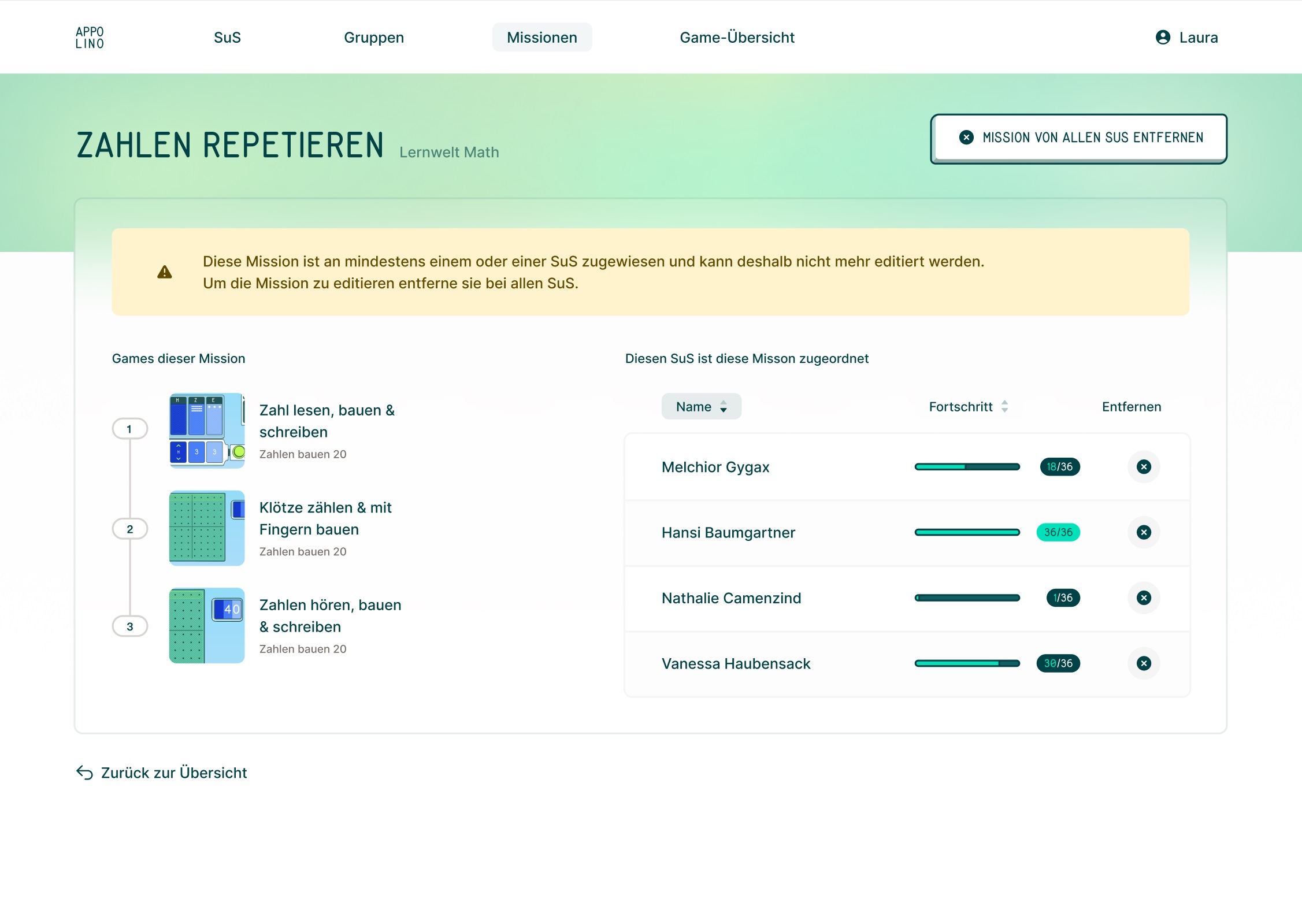Viewport: 1302px width, 924px height.
Task: Remove Nathalie Camenzind from the mission
Action: (1143, 598)
